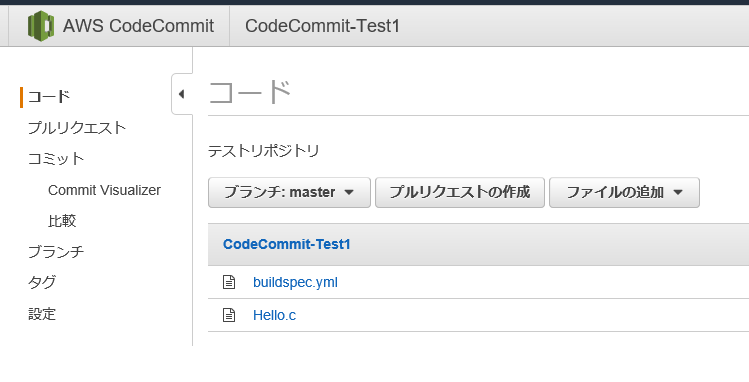Viewport: 749px width, 382px height.
Task: Click the AWS CodeCommit logo icon
Action: click(41, 26)
